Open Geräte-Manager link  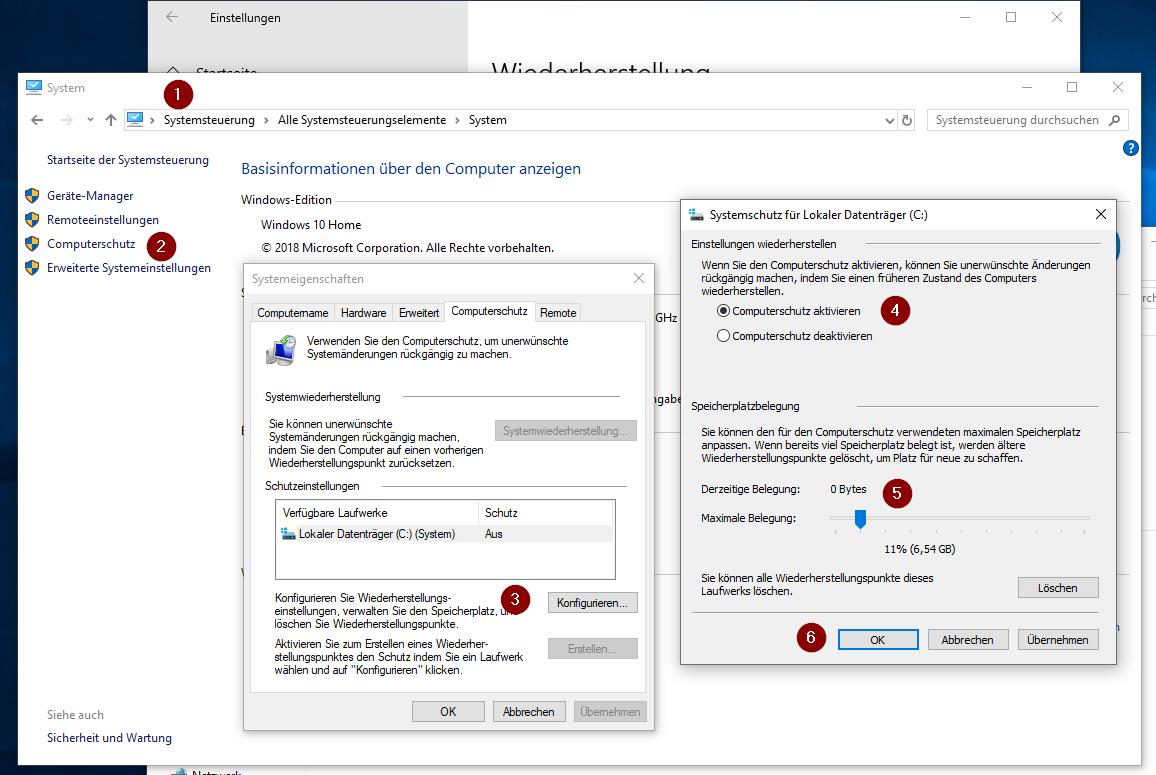point(90,195)
